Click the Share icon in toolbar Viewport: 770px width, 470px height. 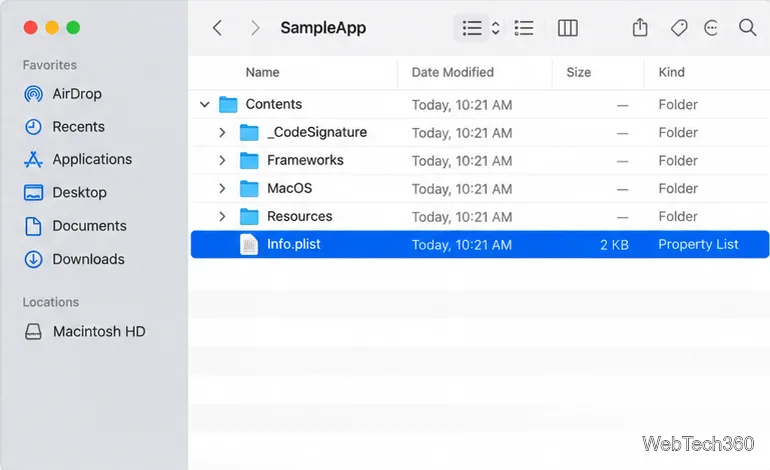[x=640, y=28]
